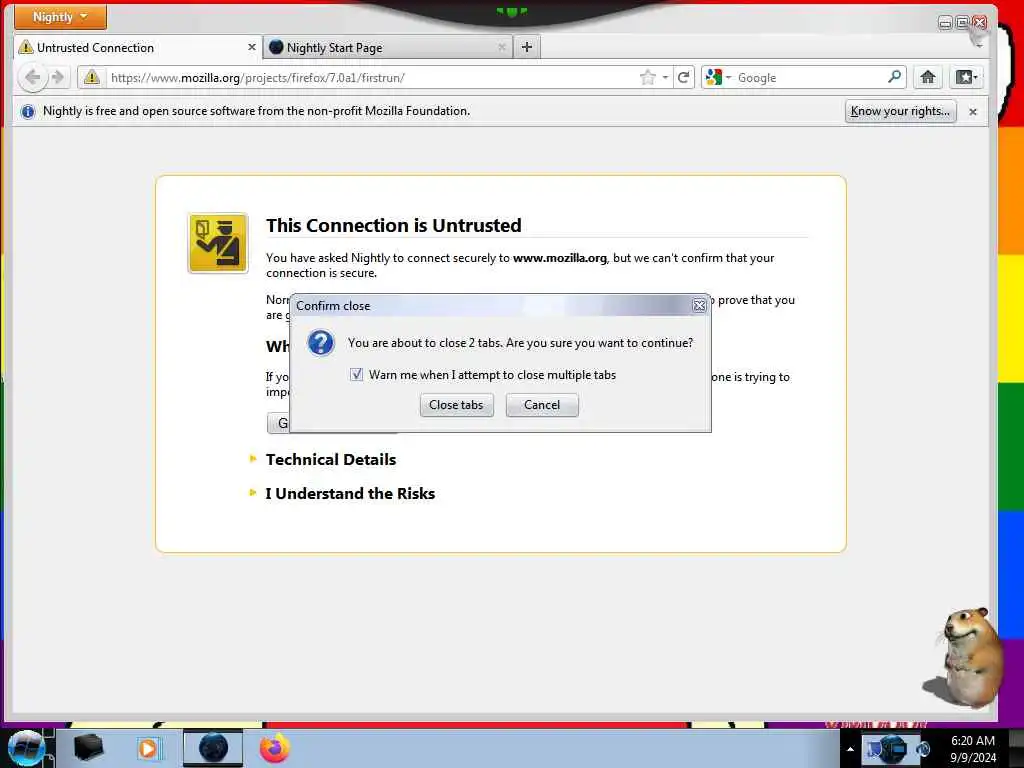Screen dimensions: 1024x768
Task: Open the Bookmarks menu button
Action: [x=966, y=78]
